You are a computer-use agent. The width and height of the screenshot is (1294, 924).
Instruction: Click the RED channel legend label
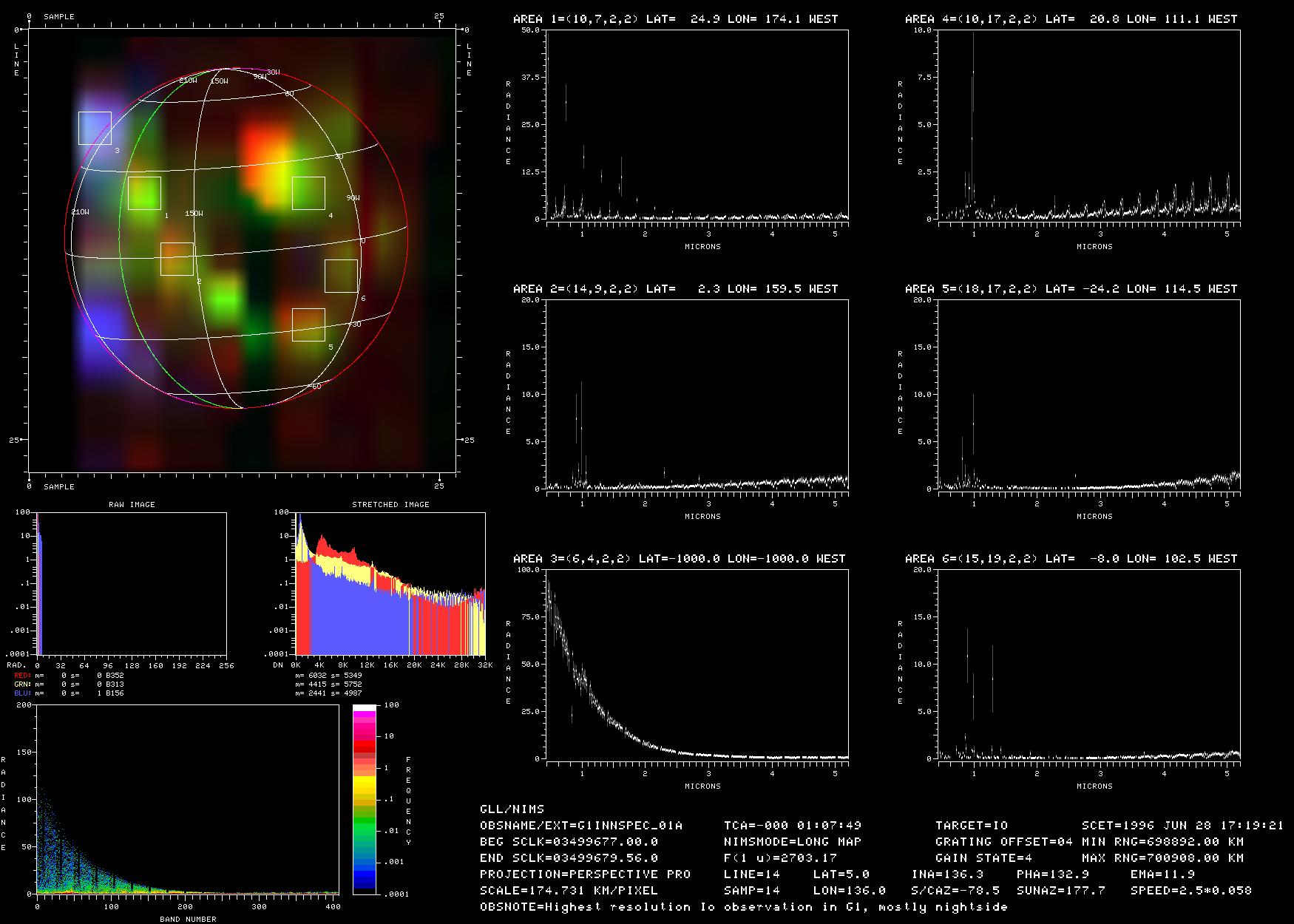(22, 676)
